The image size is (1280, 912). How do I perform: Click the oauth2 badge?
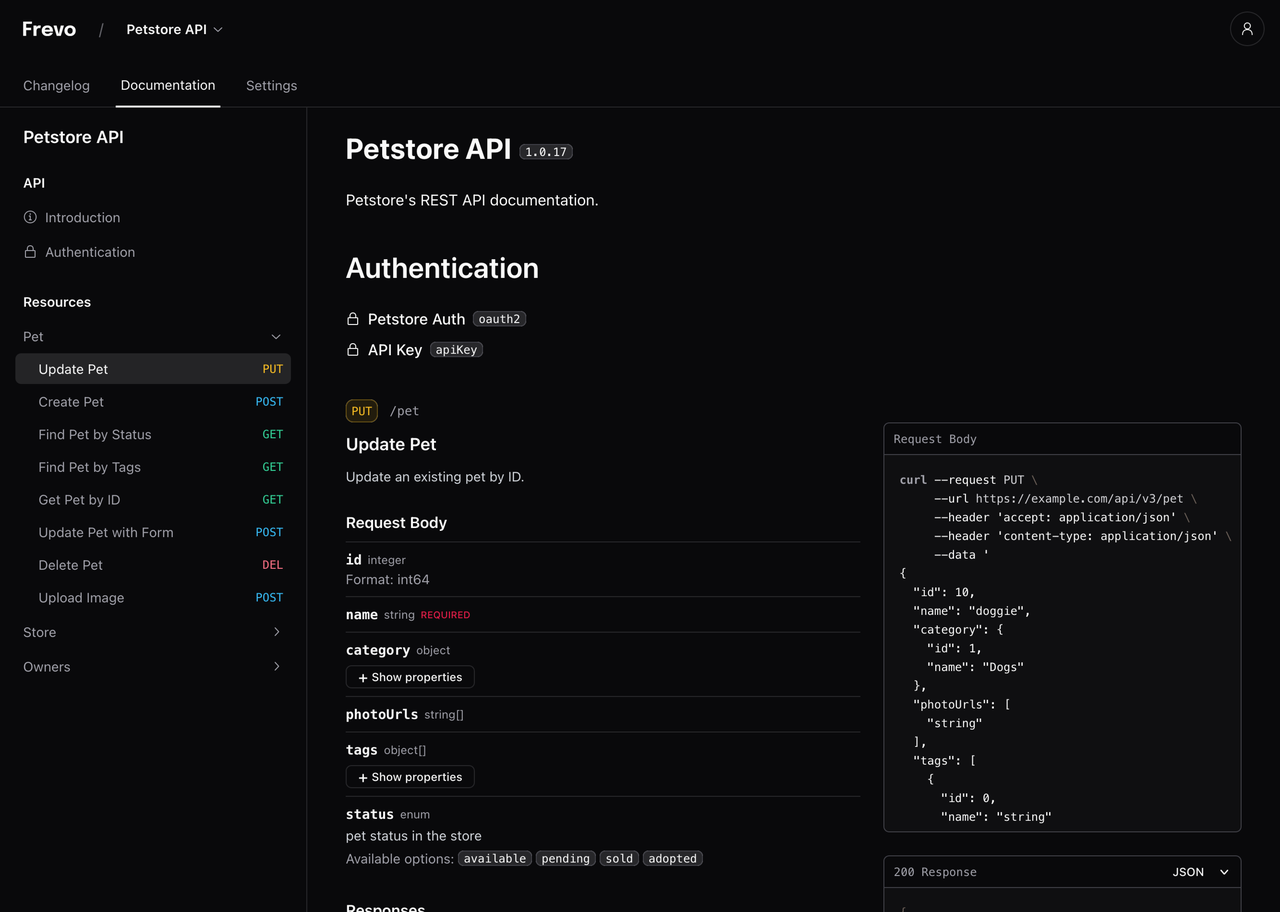click(499, 319)
